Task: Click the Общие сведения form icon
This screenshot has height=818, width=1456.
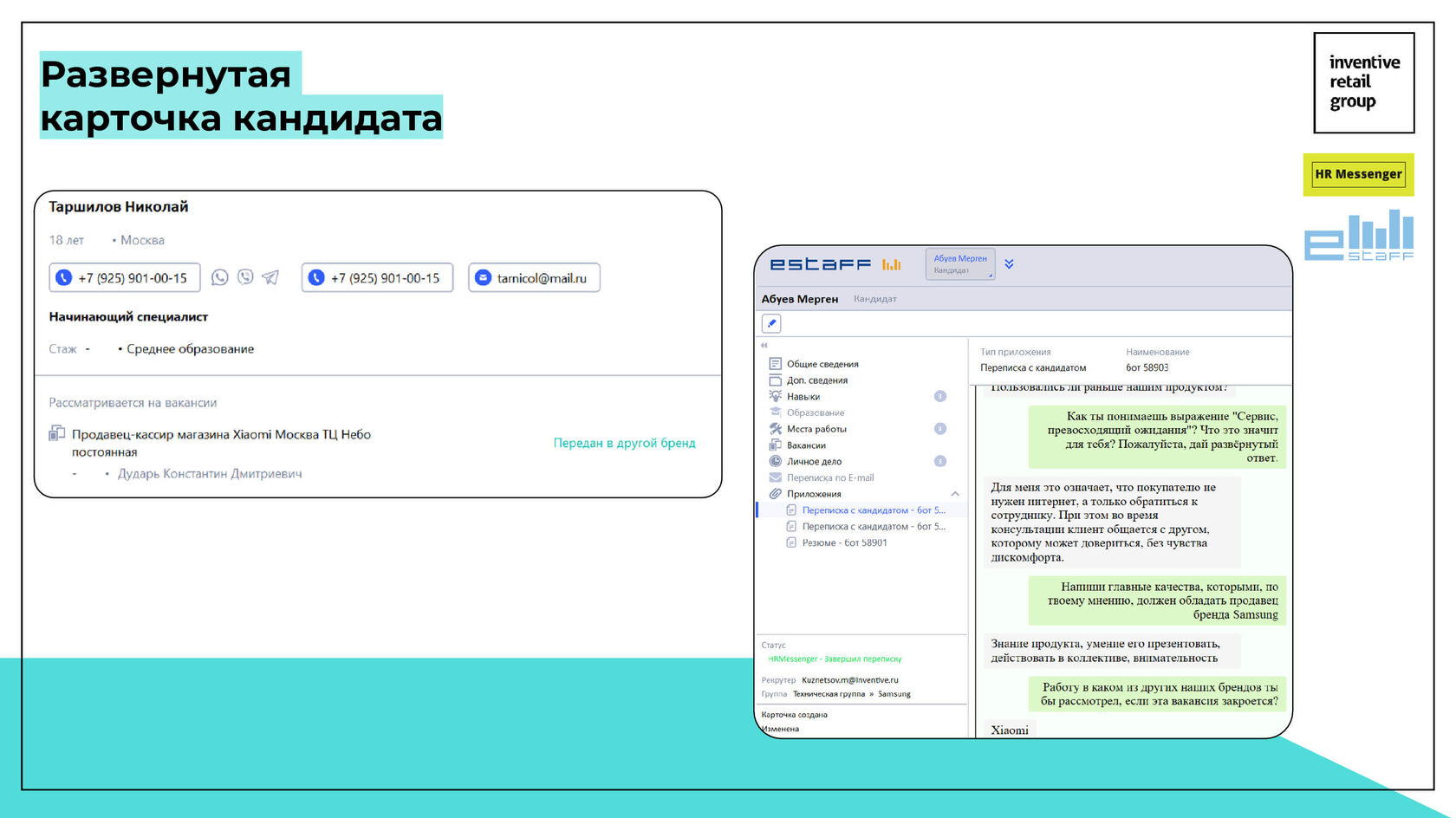Action: 775,364
